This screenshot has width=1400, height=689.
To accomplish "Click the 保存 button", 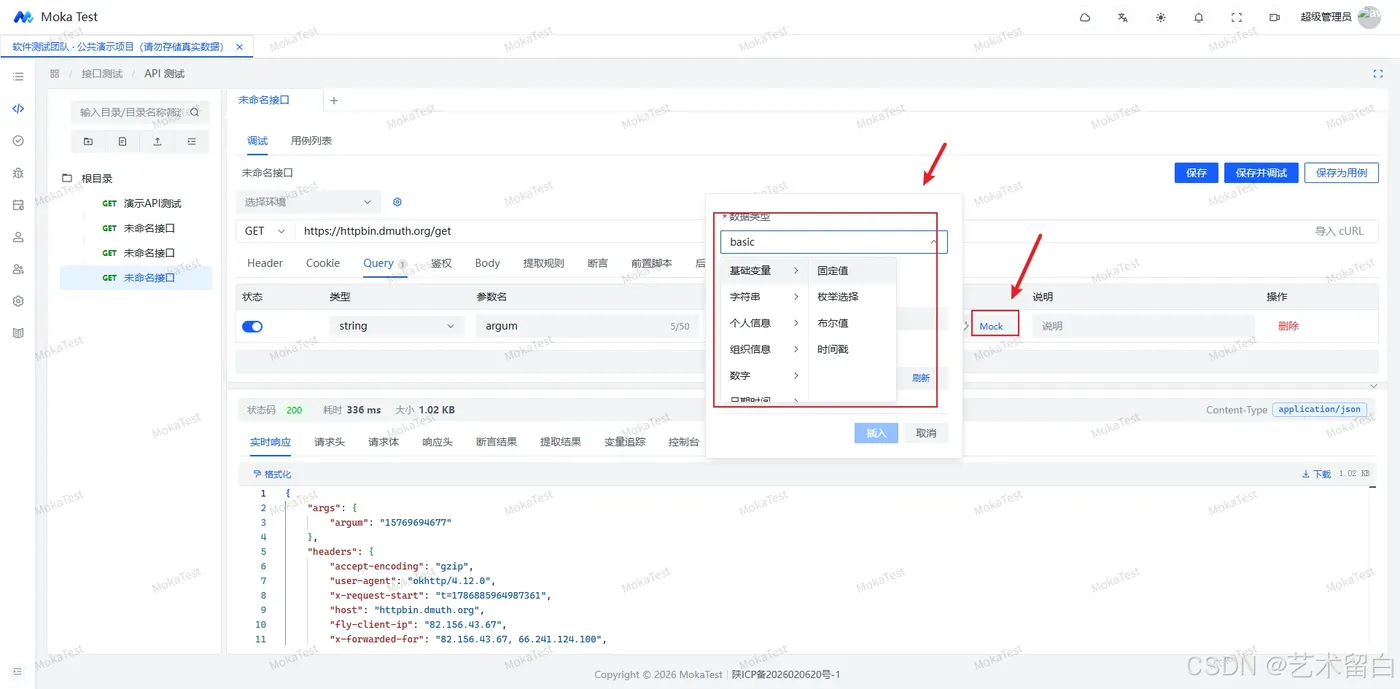I will coord(1196,173).
